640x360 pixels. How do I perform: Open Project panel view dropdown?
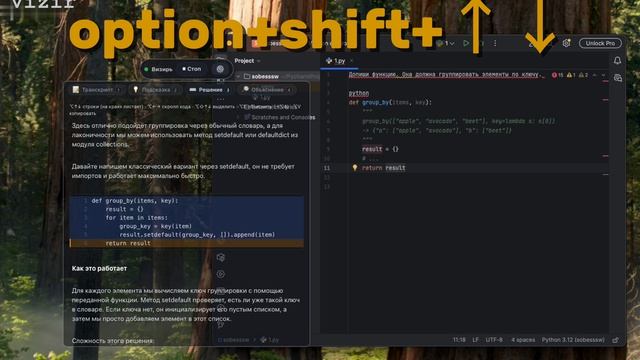248,61
